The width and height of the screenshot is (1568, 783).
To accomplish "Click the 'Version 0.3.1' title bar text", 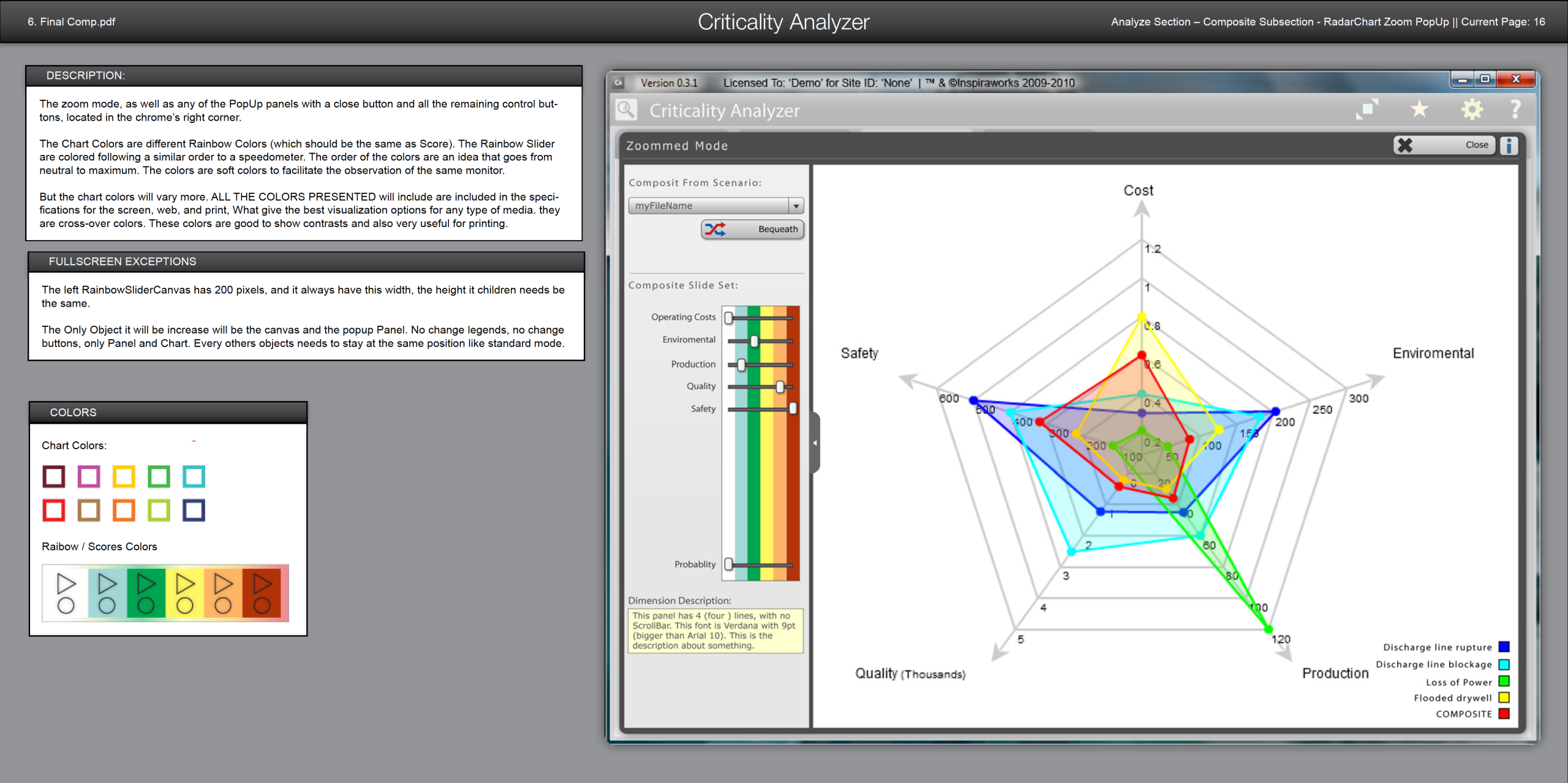I will point(669,83).
